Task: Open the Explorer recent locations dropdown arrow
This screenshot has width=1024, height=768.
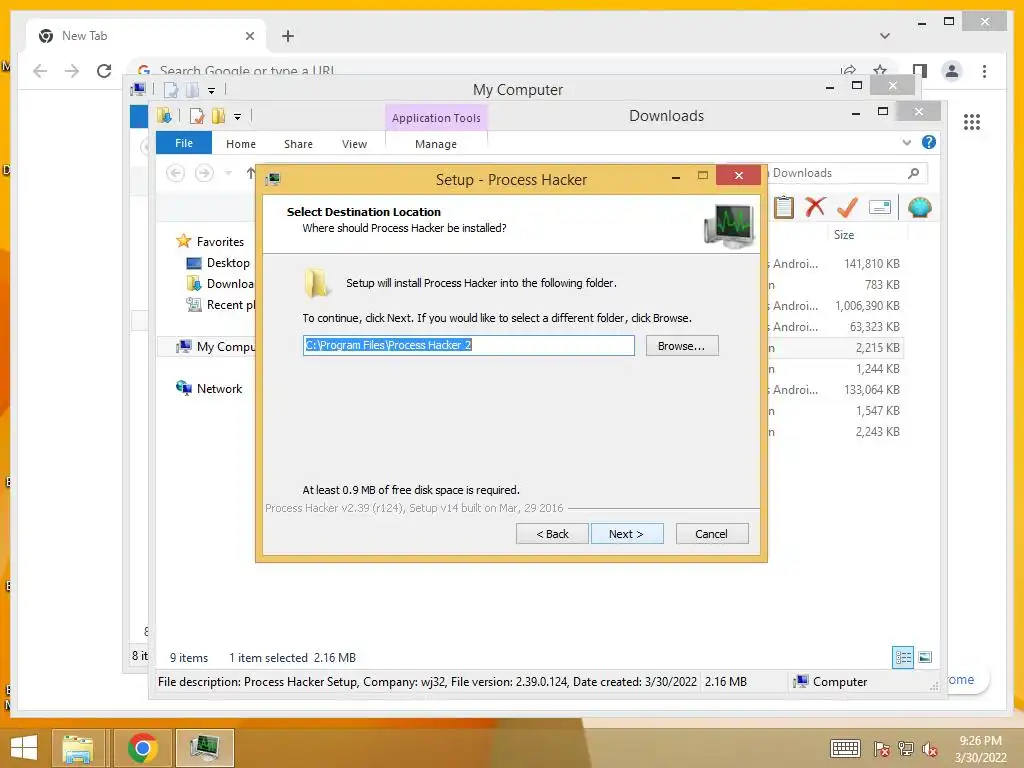Action: (228, 173)
